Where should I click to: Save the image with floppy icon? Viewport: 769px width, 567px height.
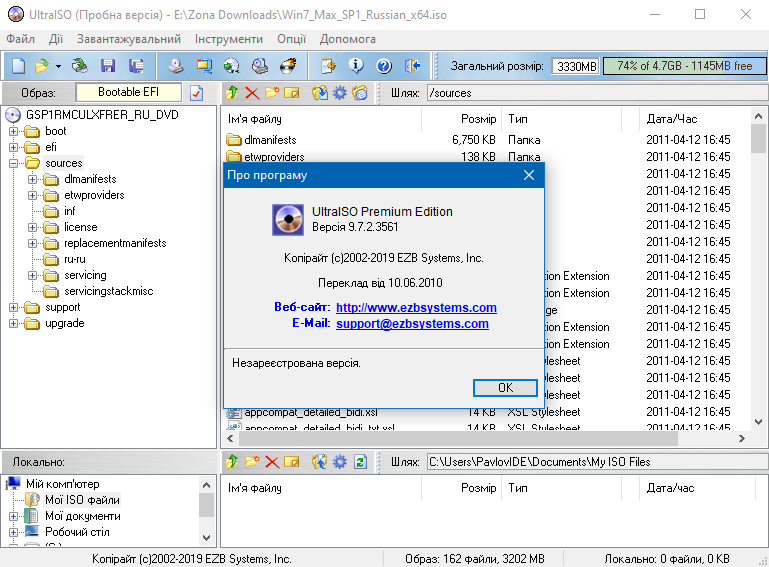pos(108,66)
